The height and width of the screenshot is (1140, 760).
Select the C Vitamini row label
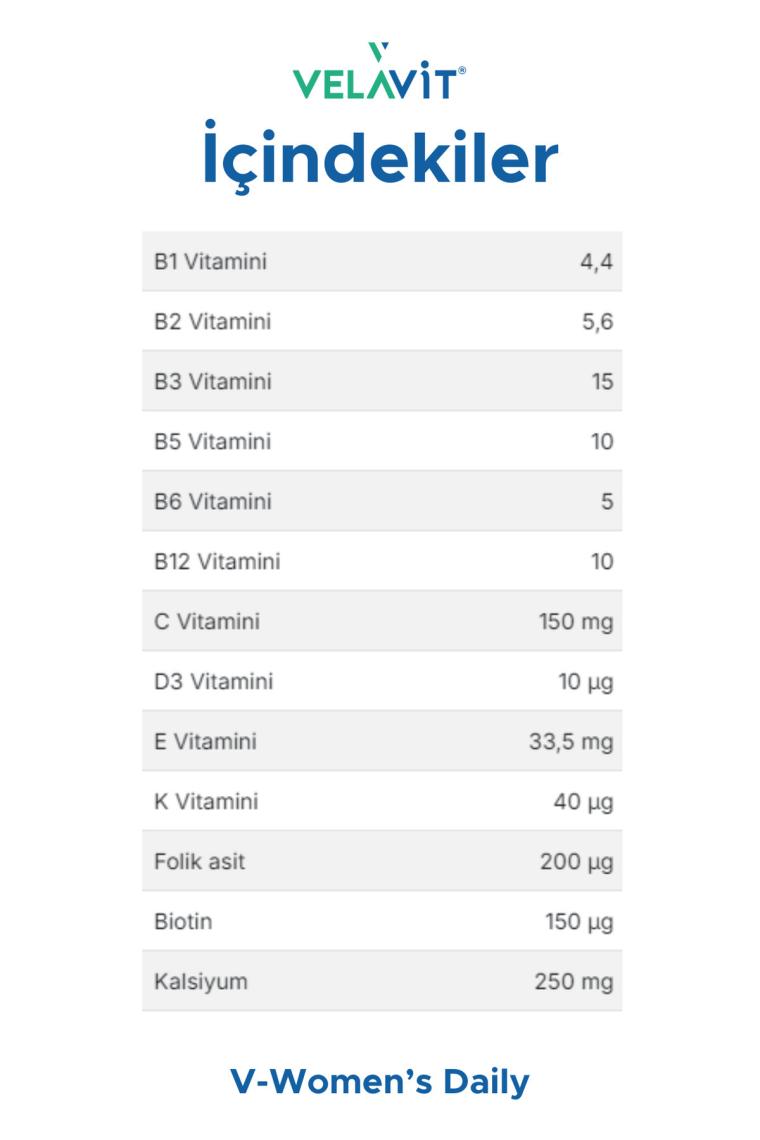(x=207, y=622)
